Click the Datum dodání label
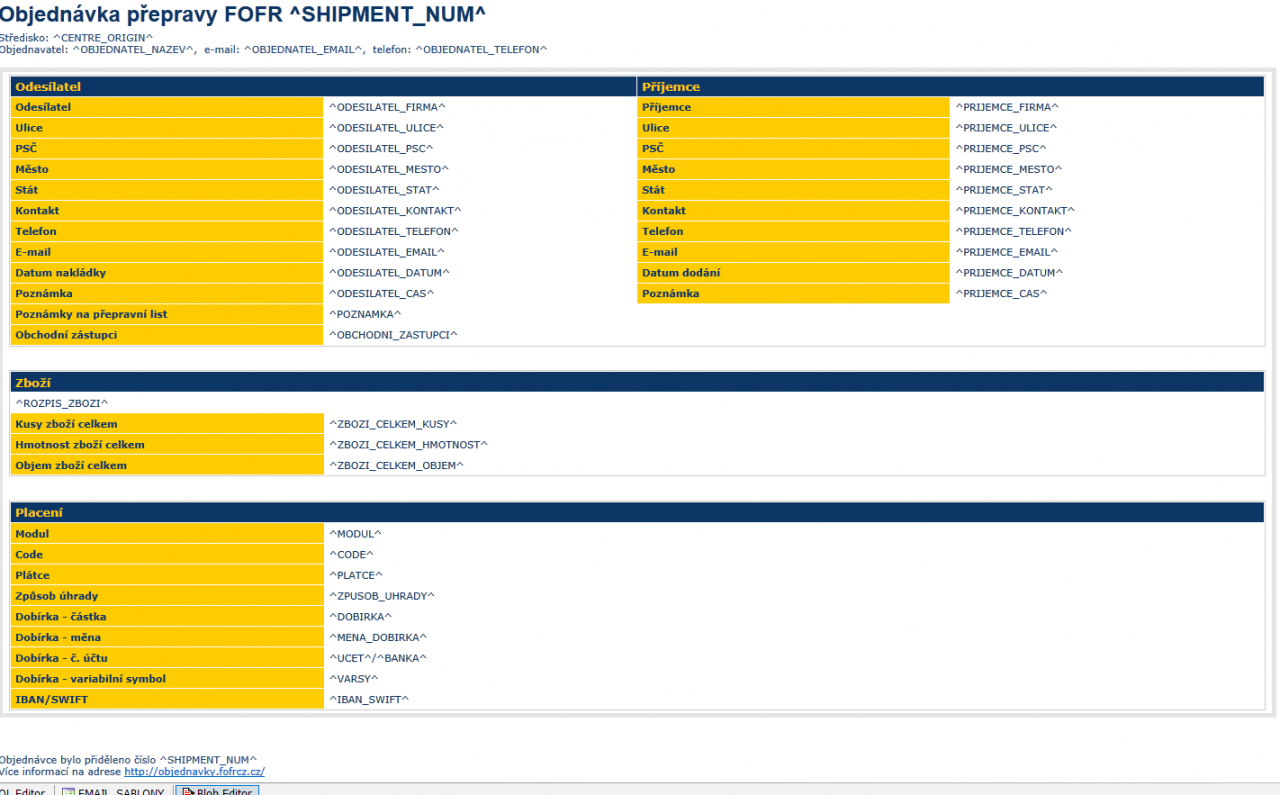The width and height of the screenshot is (1280, 795). [x=681, y=273]
